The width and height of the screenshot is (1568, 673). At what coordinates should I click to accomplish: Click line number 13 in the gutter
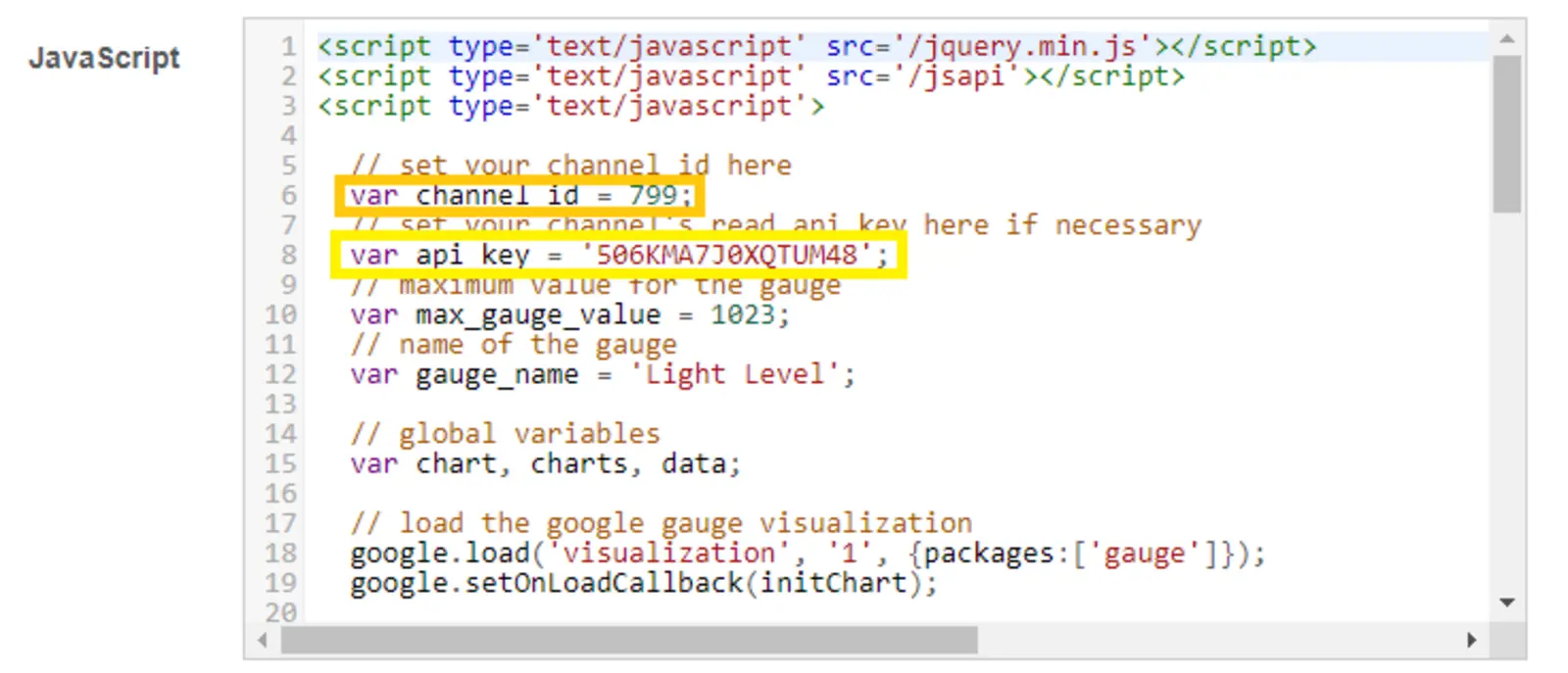click(280, 405)
